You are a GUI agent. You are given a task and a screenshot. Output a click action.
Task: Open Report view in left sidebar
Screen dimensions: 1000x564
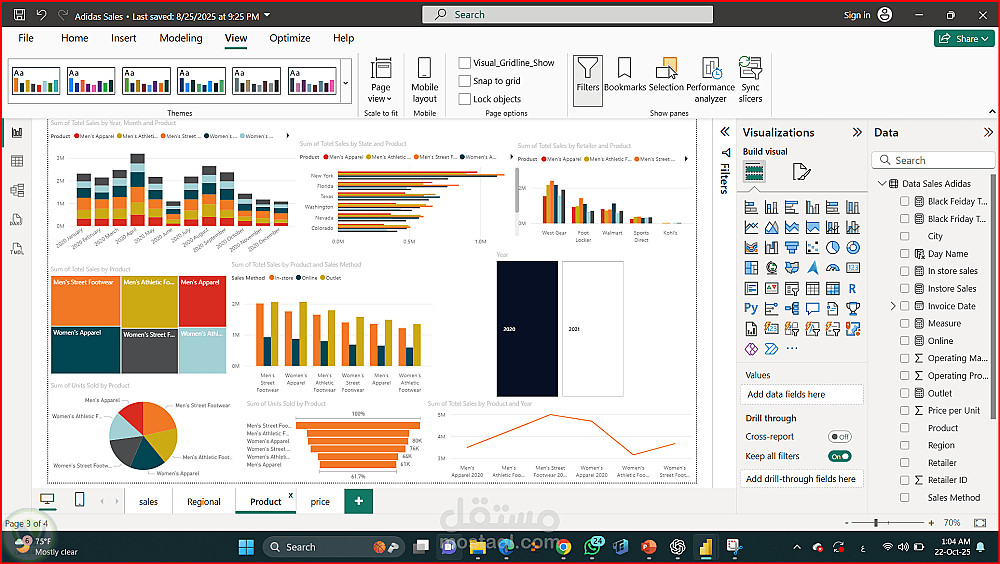coord(17,132)
